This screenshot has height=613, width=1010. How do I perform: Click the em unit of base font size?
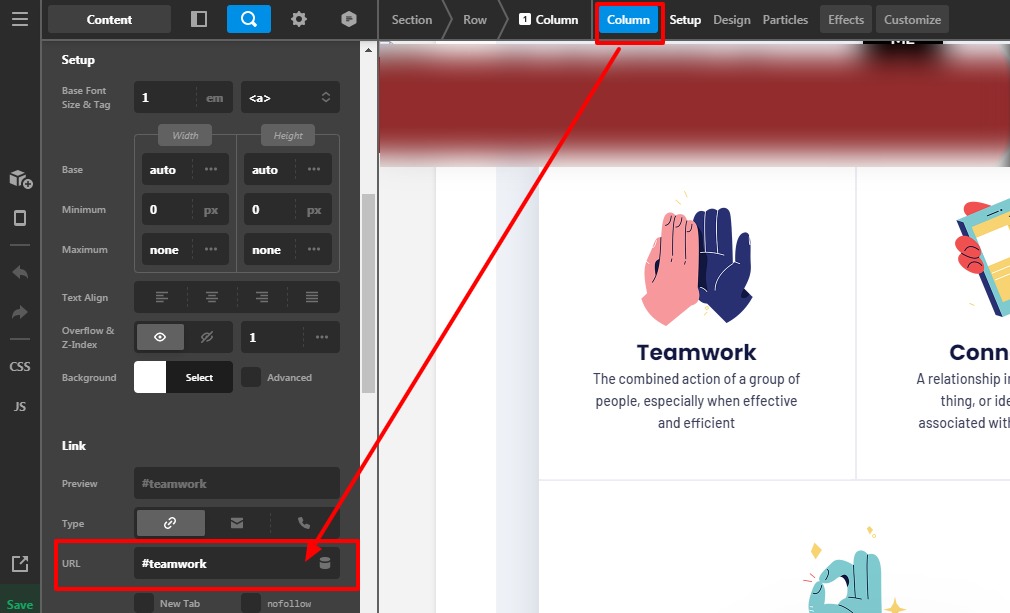tap(214, 98)
